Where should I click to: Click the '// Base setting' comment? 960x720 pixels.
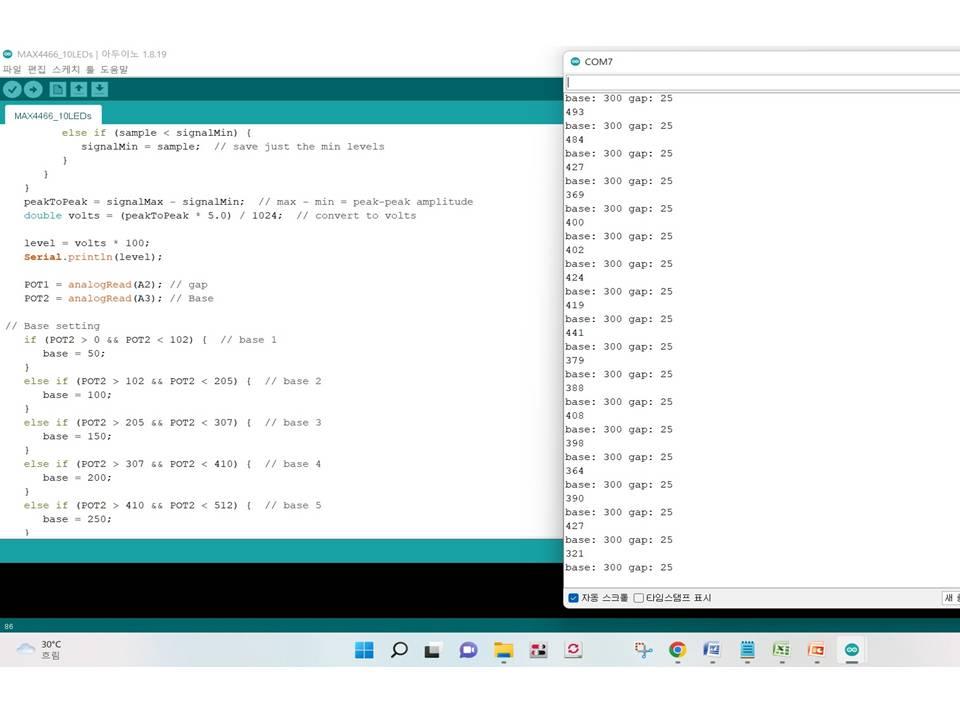[52, 326]
